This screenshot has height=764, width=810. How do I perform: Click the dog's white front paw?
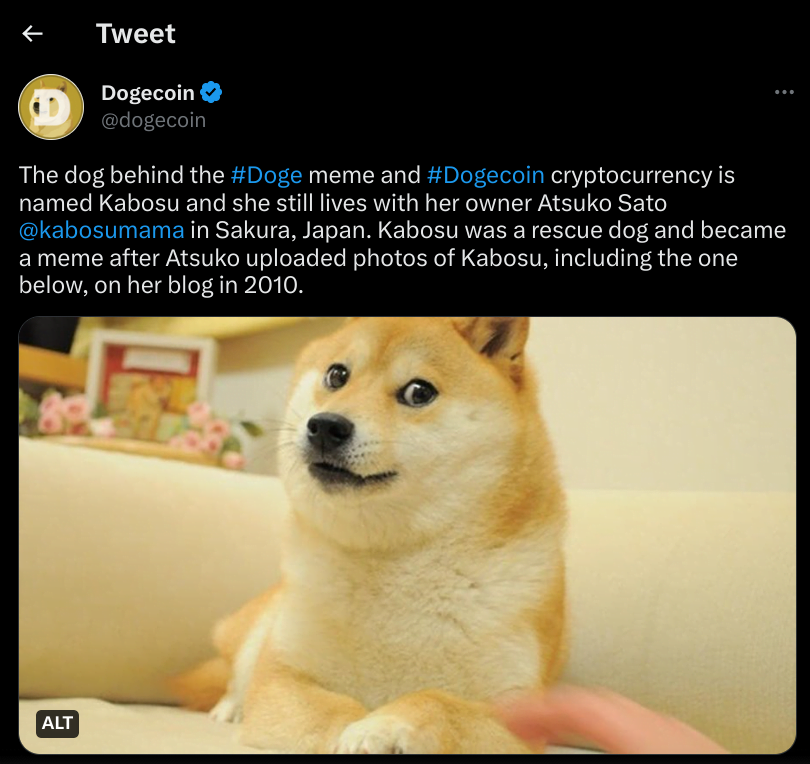point(373,736)
